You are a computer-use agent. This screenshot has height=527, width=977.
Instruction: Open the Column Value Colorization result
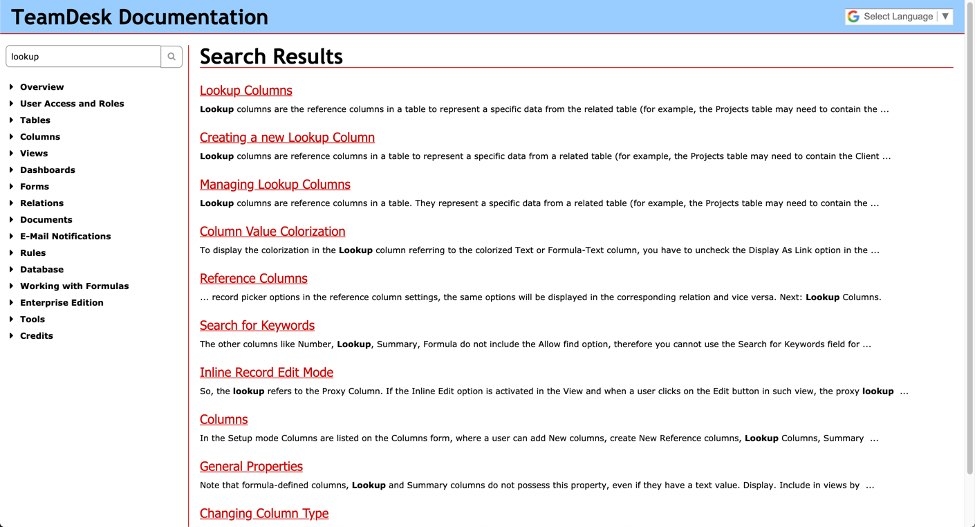(272, 232)
